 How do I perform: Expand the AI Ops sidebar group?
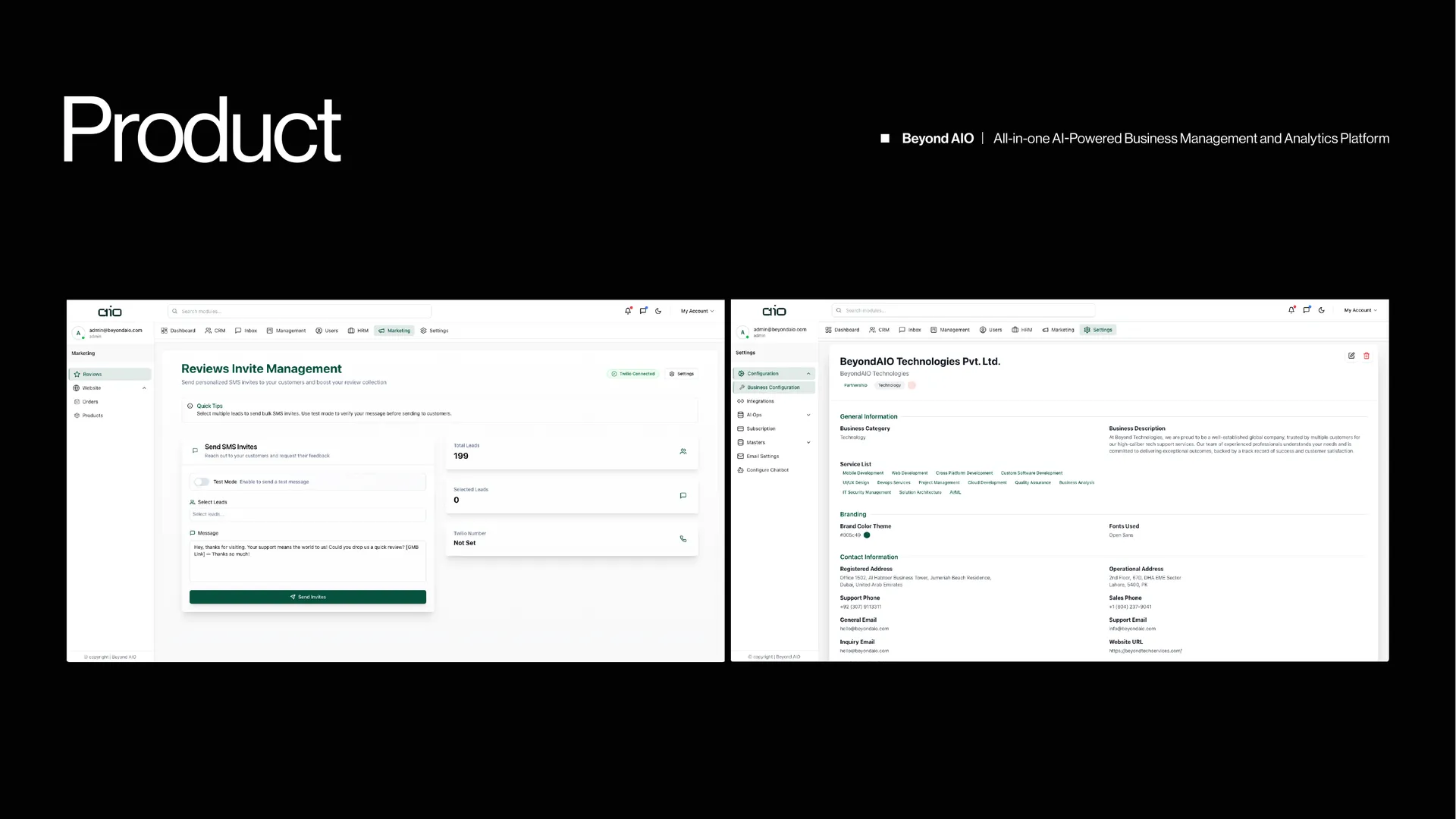pyautogui.click(x=774, y=415)
